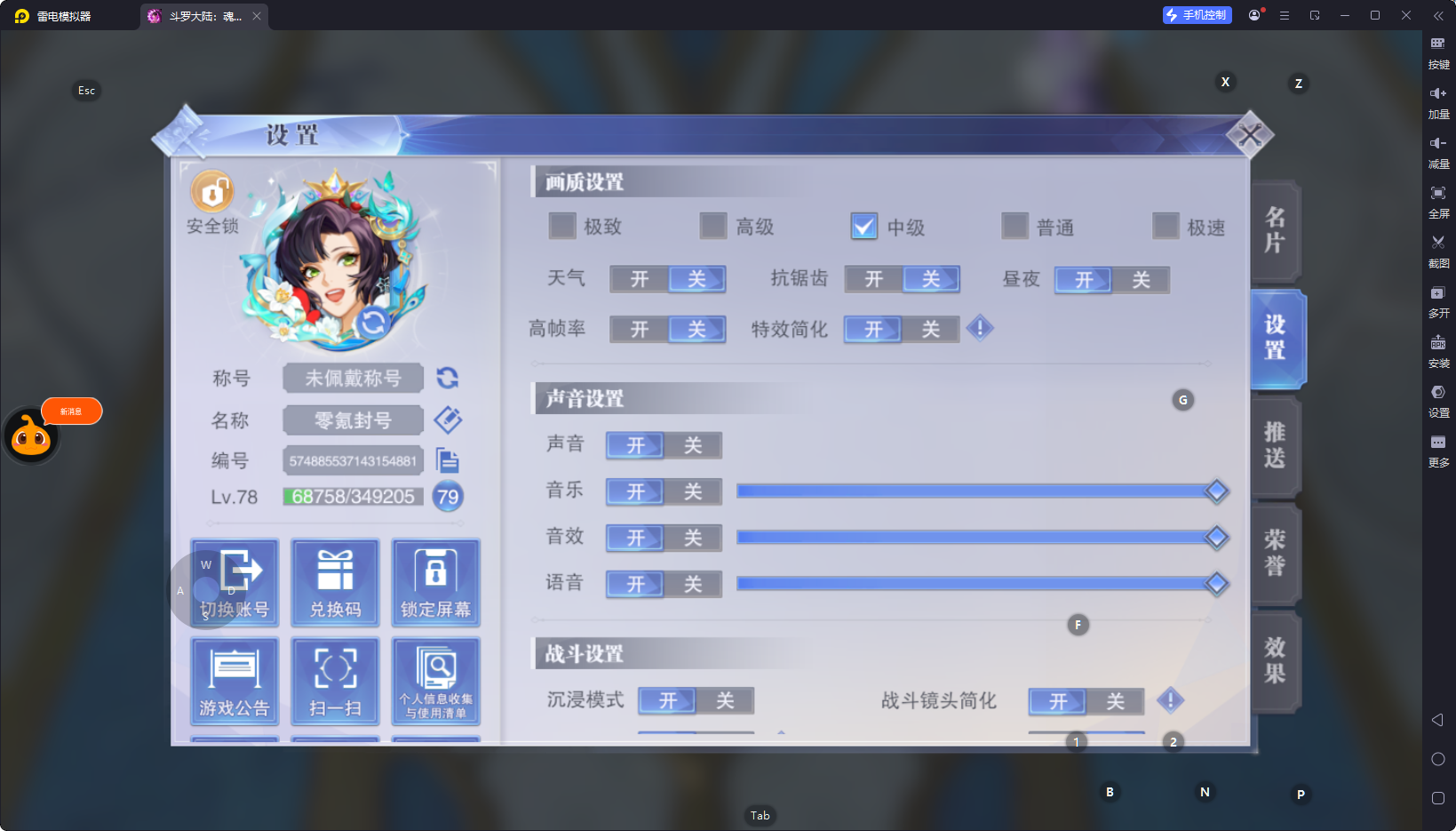
Task: Open the 兑换码 redeem code gift icon
Action: coord(335,582)
